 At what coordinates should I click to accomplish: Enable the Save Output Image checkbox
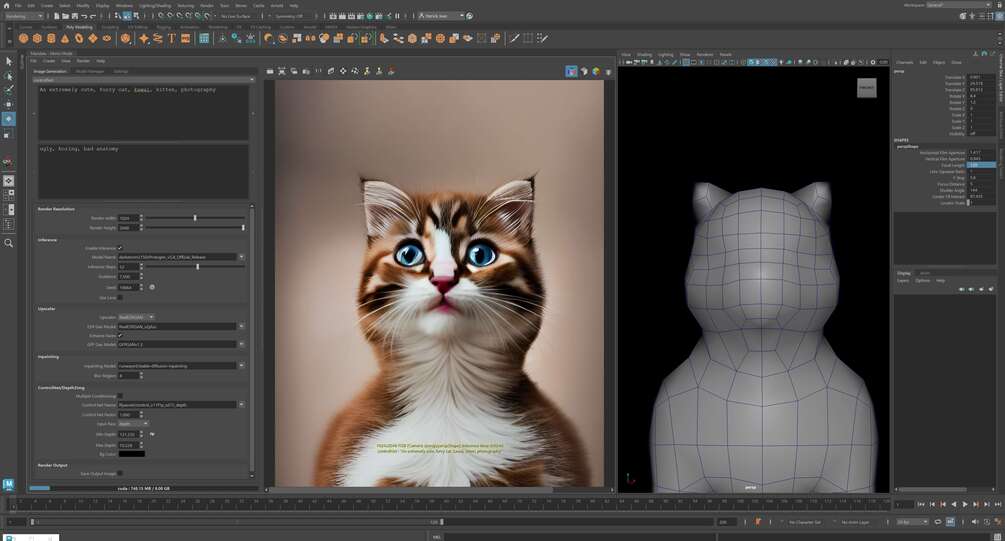tap(120, 473)
